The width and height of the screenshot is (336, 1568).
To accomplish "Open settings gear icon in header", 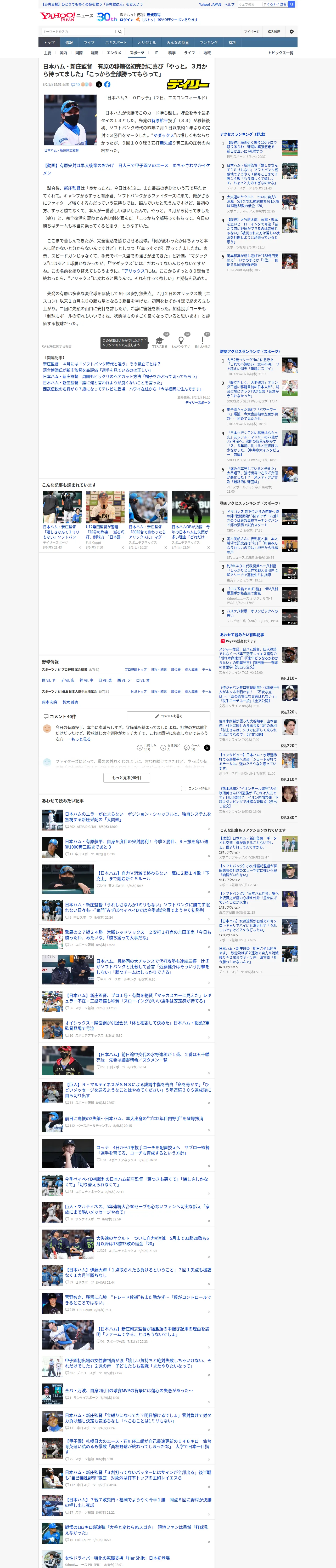I will pyautogui.click(x=292, y=32).
